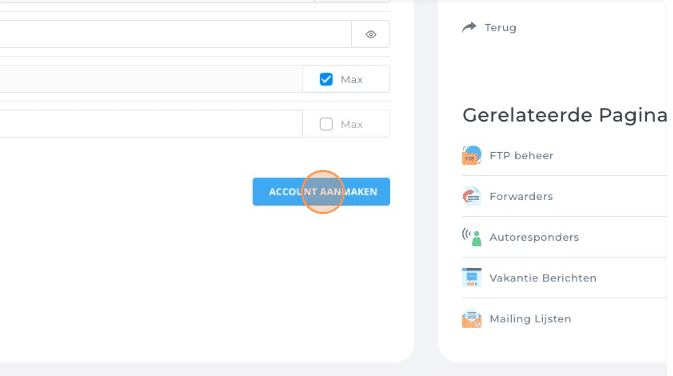This screenshot has height=376, width=673.
Task: Go back via the Terug link
Action: pos(500,27)
